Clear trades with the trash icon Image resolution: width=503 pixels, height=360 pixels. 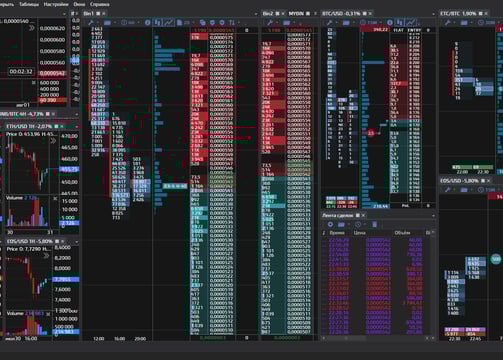point(374,224)
